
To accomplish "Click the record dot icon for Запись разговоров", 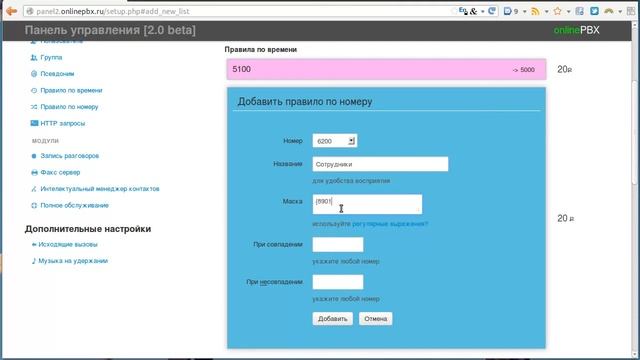I will tap(34, 156).
